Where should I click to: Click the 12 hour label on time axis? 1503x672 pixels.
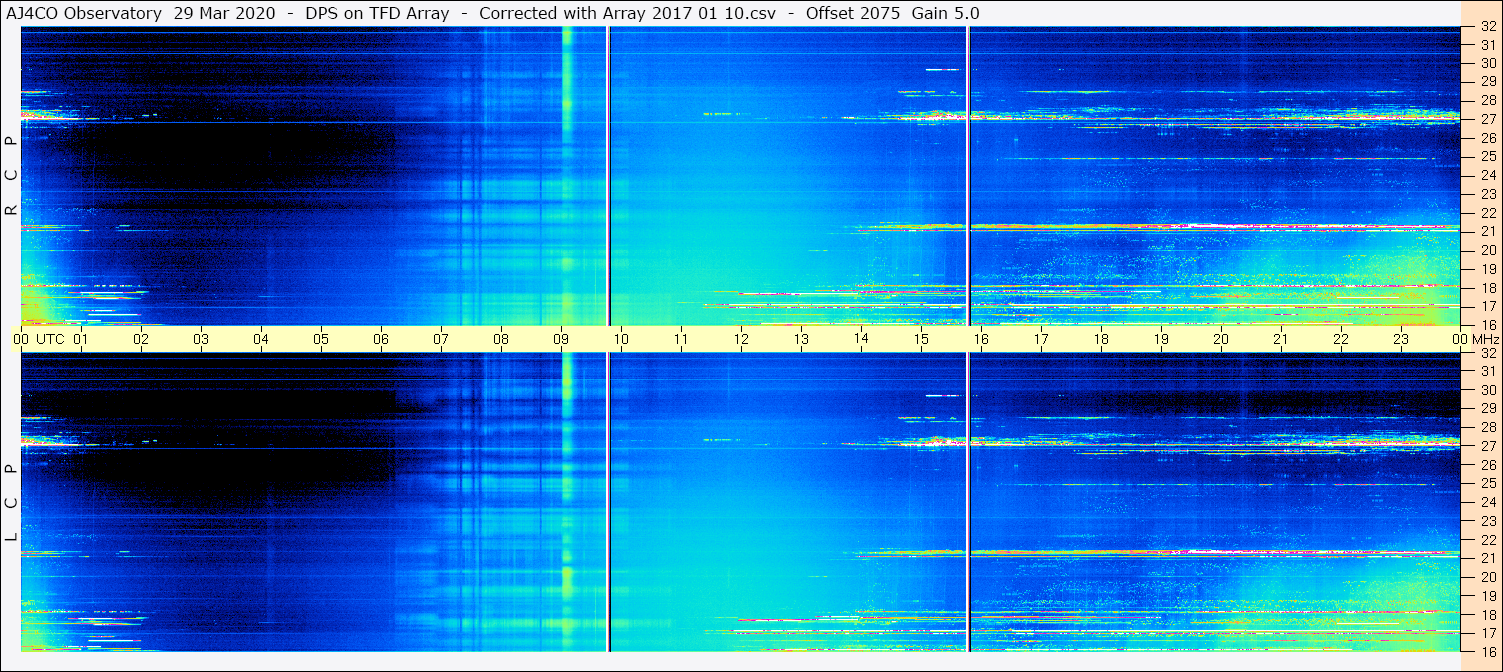(741, 339)
